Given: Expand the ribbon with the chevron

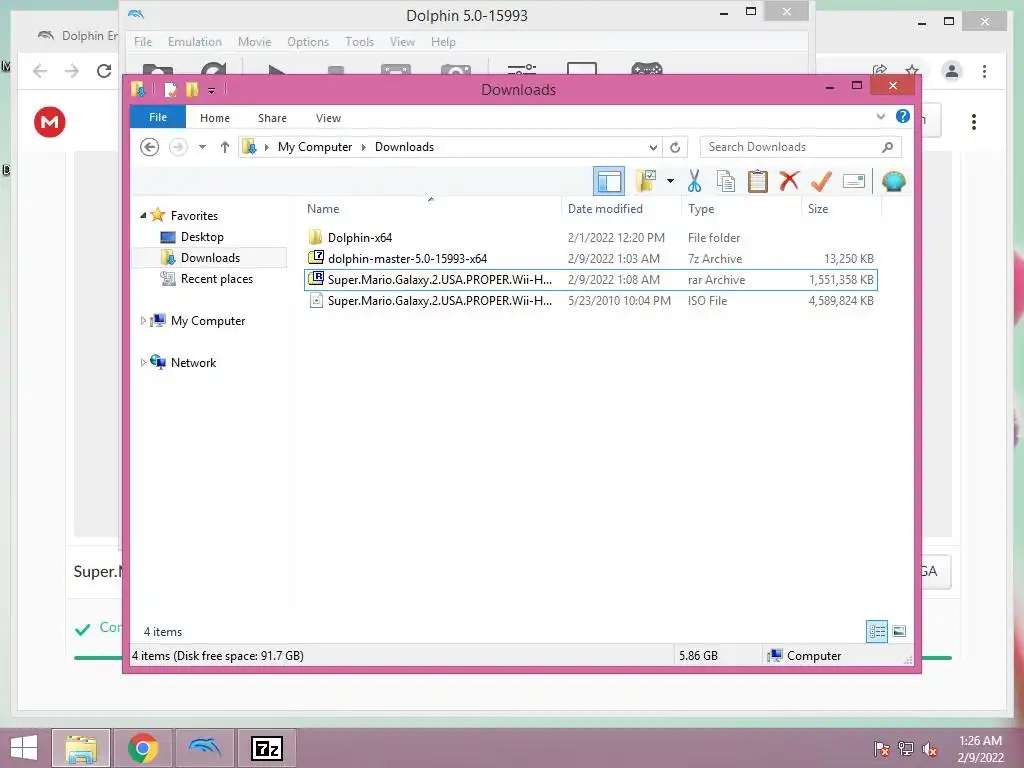Looking at the screenshot, I should [880, 117].
